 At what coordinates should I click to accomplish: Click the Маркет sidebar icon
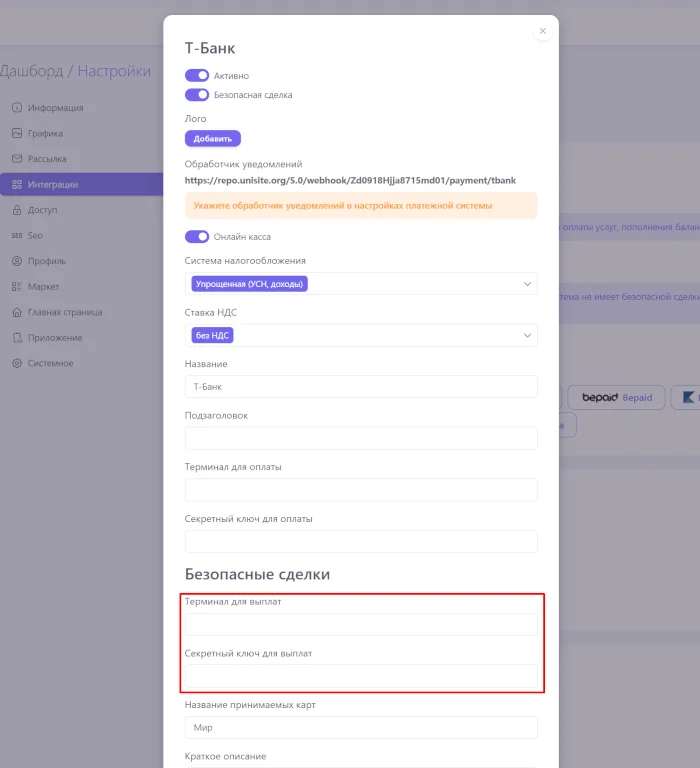pyautogui.click(x=17, y=287)
